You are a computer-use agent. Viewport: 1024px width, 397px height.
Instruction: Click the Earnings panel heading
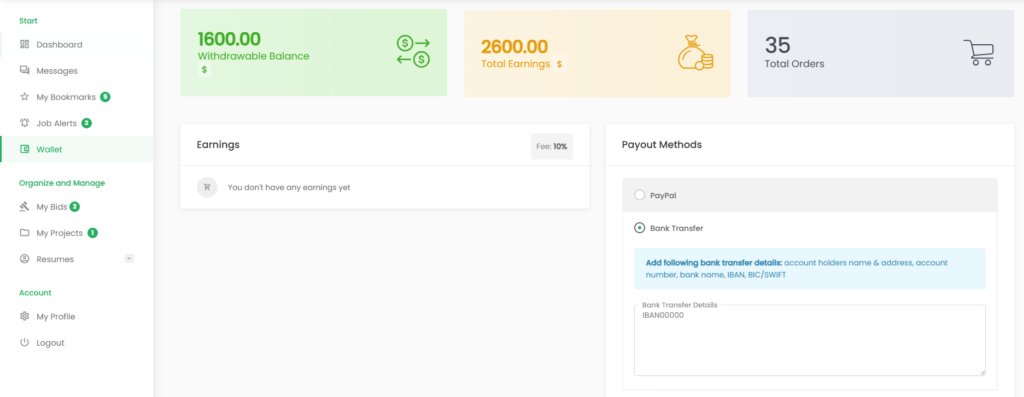point(218,145)
